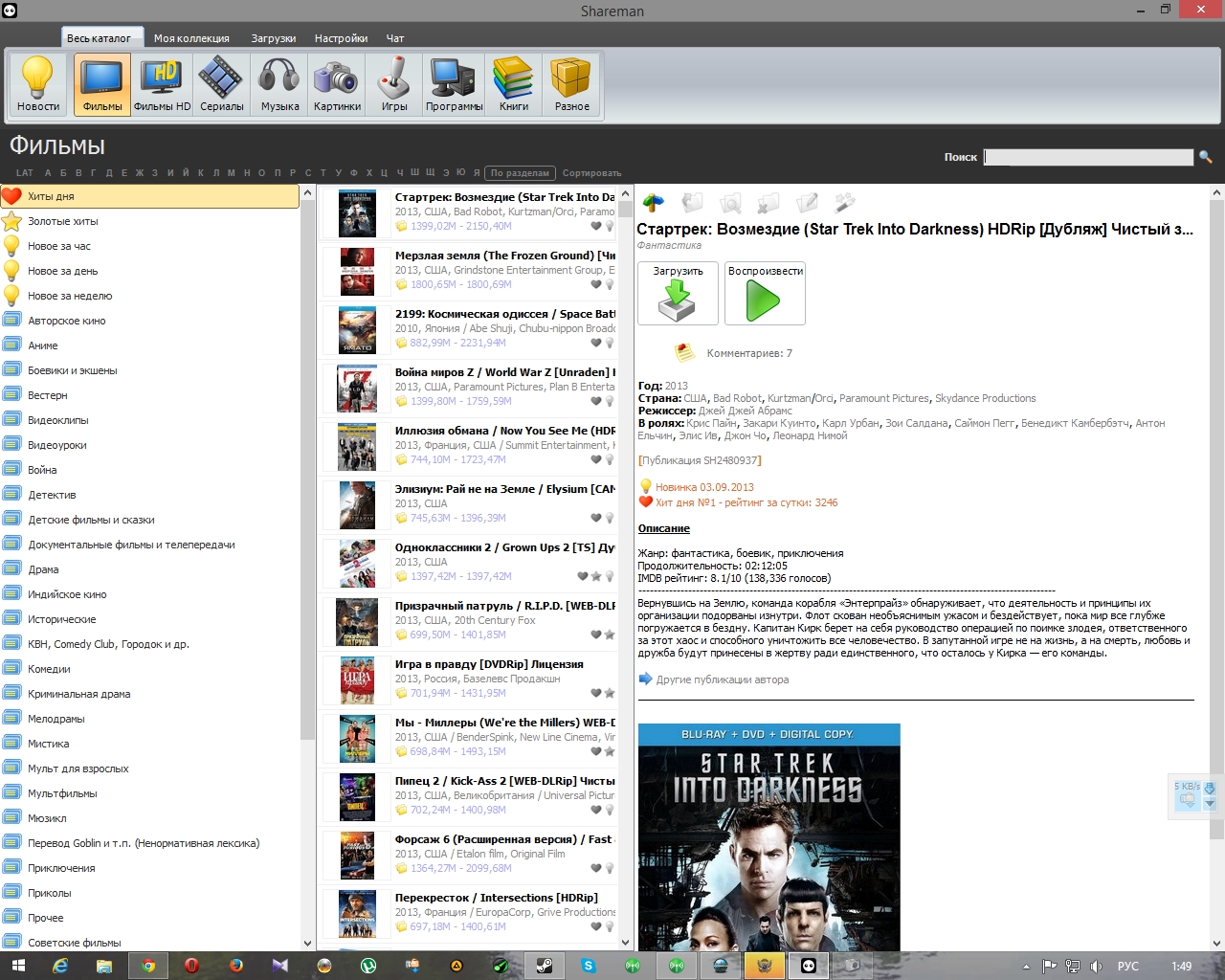The width and height of the screenshot is (1225, 980).
Task: Click in the Поиск search field
Action: (1088, 157)
